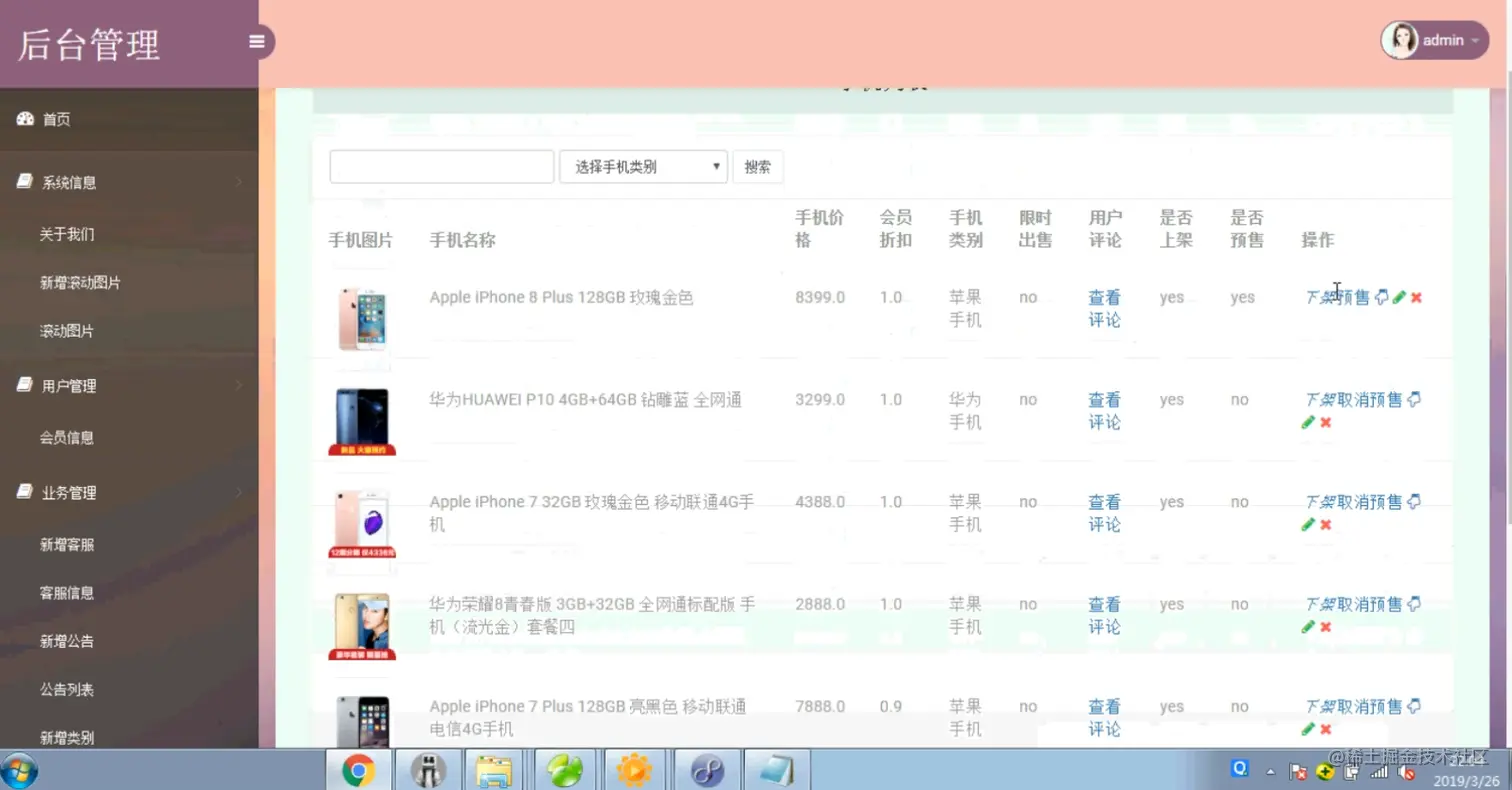Screen dimensions: 1512x790
Task: Click the thumb icon for iPhone 8 Plus row
Action: (x=1381, y=297)
